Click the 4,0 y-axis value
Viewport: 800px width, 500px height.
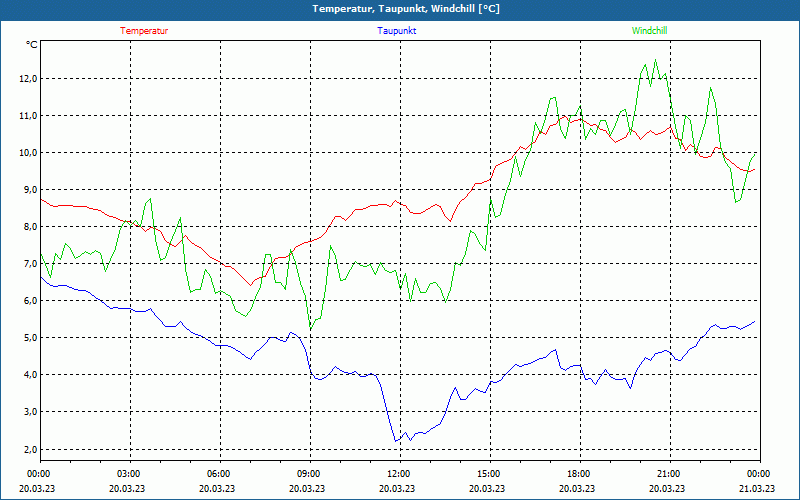(30, 374)
